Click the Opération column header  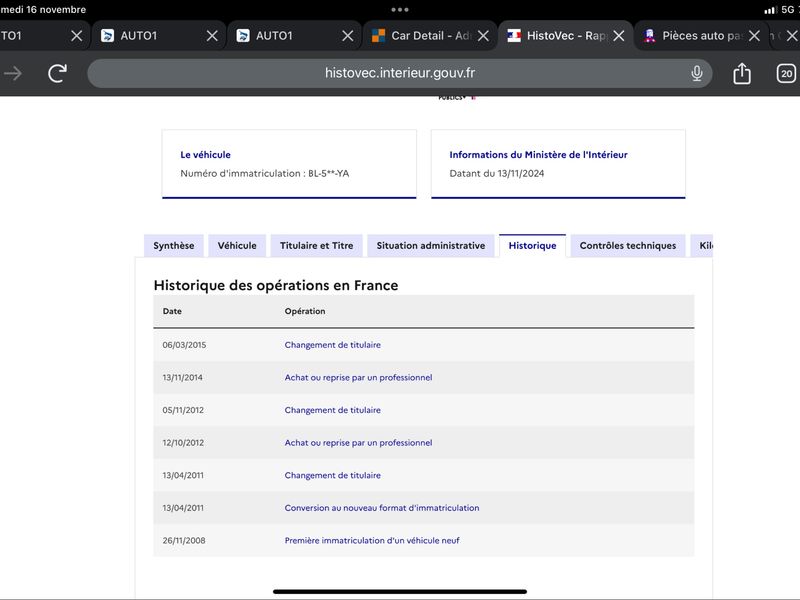[305, 311]
